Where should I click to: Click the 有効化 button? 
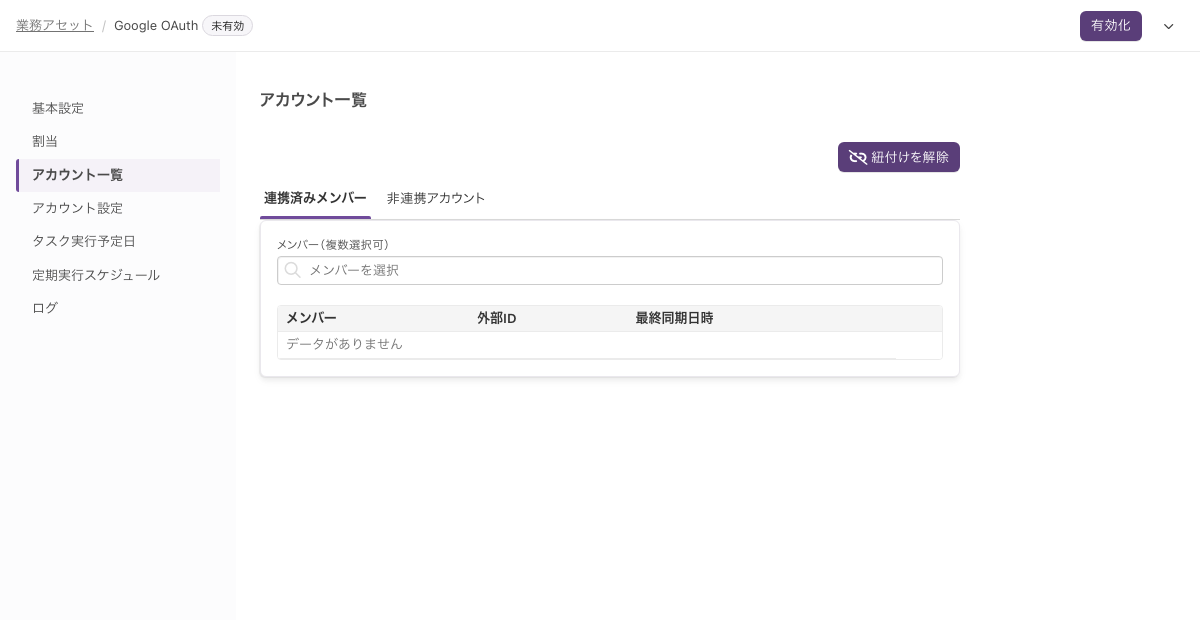1110,26
